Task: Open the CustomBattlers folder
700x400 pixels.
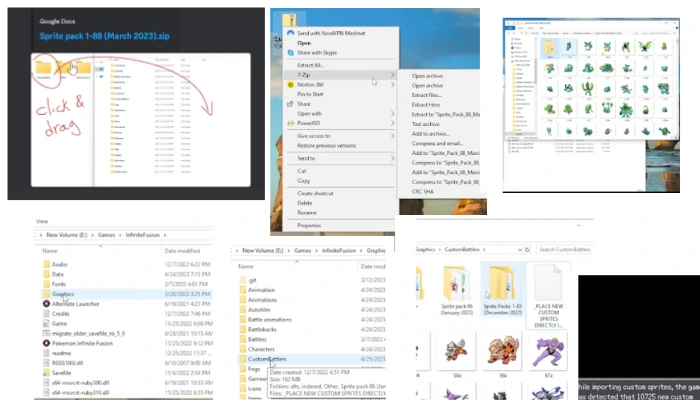Action: tap(273, 359)
